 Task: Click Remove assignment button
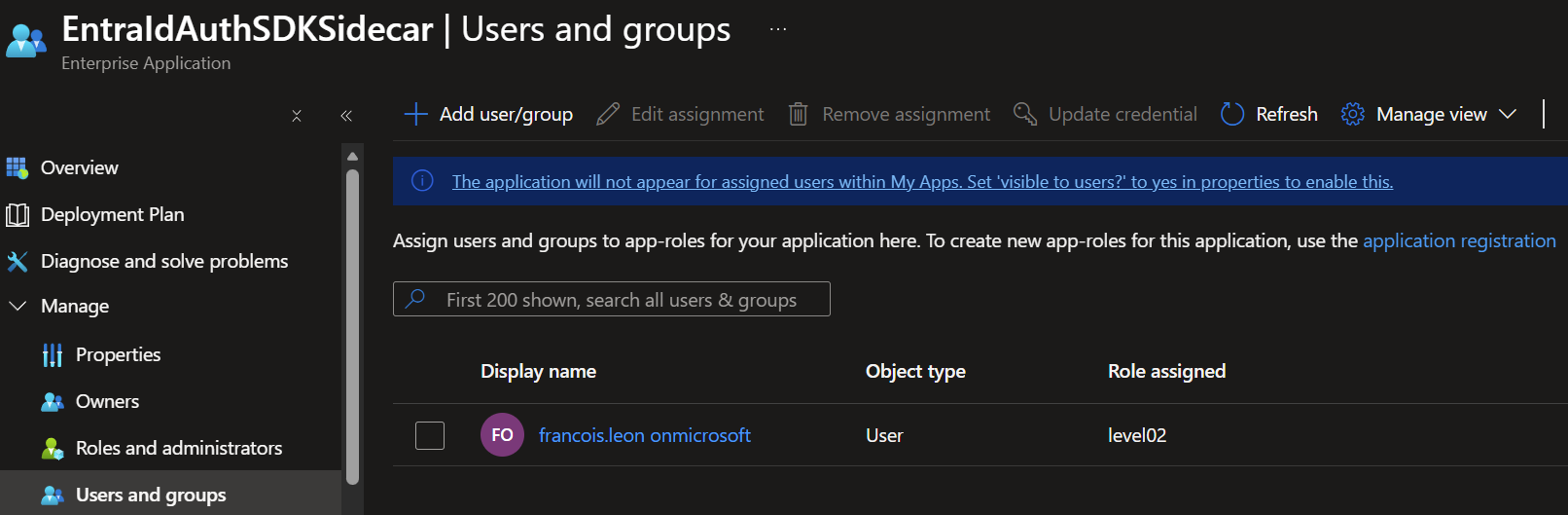(x=889, y=114)
